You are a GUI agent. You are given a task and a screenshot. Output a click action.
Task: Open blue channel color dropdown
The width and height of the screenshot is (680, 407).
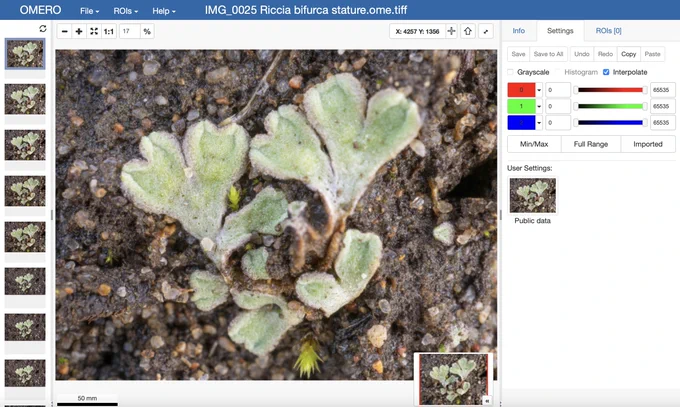pos(539,123)
